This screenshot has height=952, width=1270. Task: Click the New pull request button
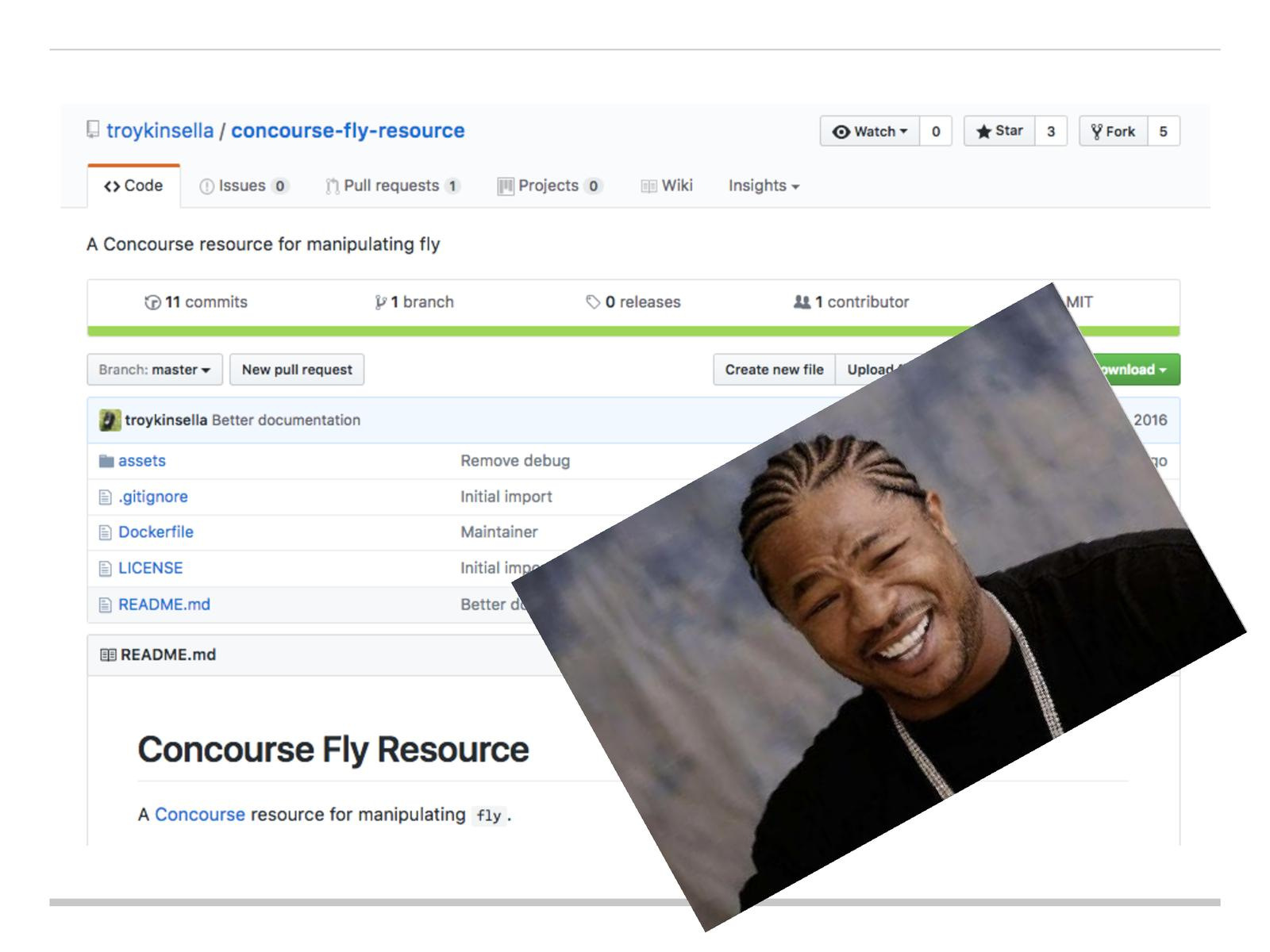coord(297,370)
